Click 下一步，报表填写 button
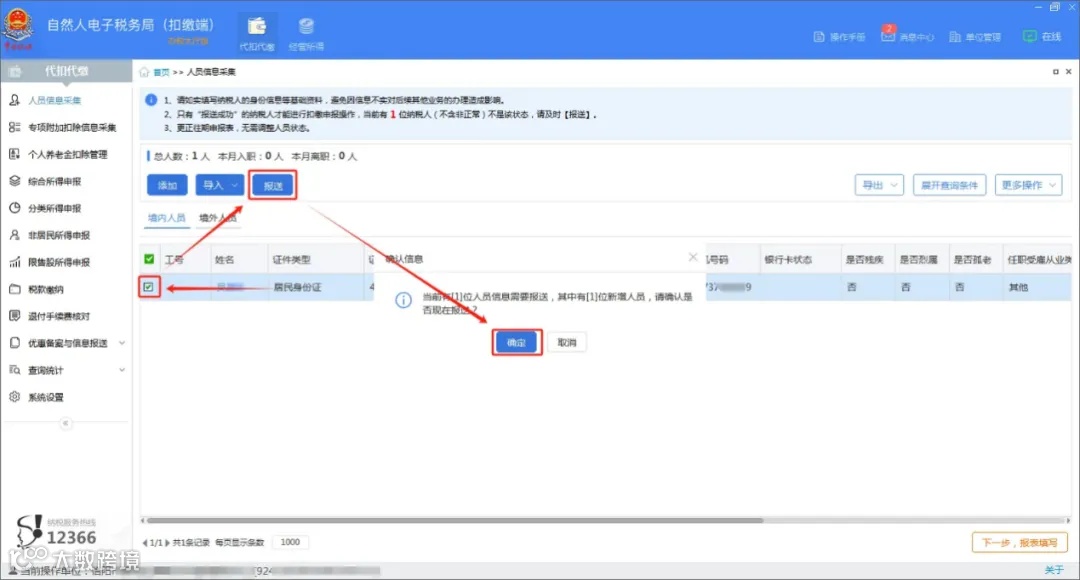The width and height of the screenshot is (1080, 580). (1019, 543)
